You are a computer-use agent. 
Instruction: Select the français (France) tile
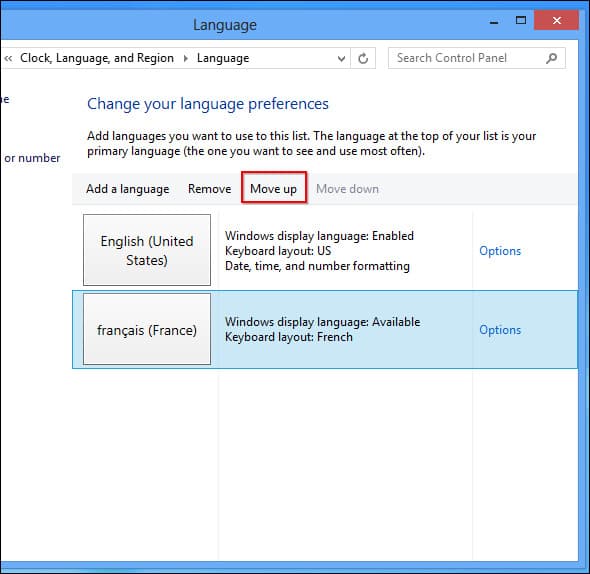(147, 329)
